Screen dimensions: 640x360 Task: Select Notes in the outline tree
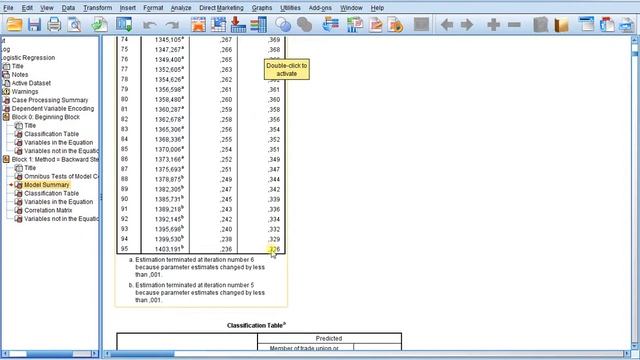(20, 75)
